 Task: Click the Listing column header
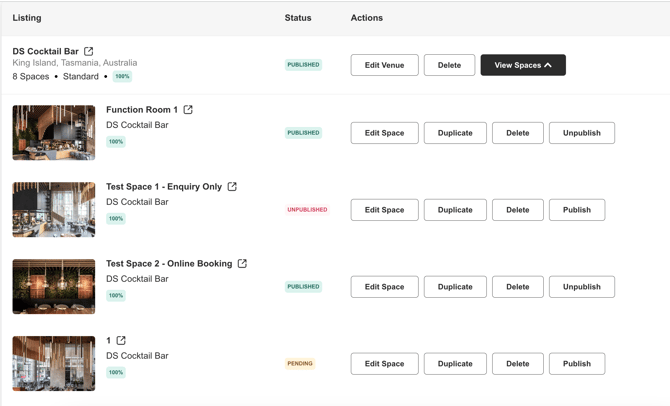click(27, 18)
